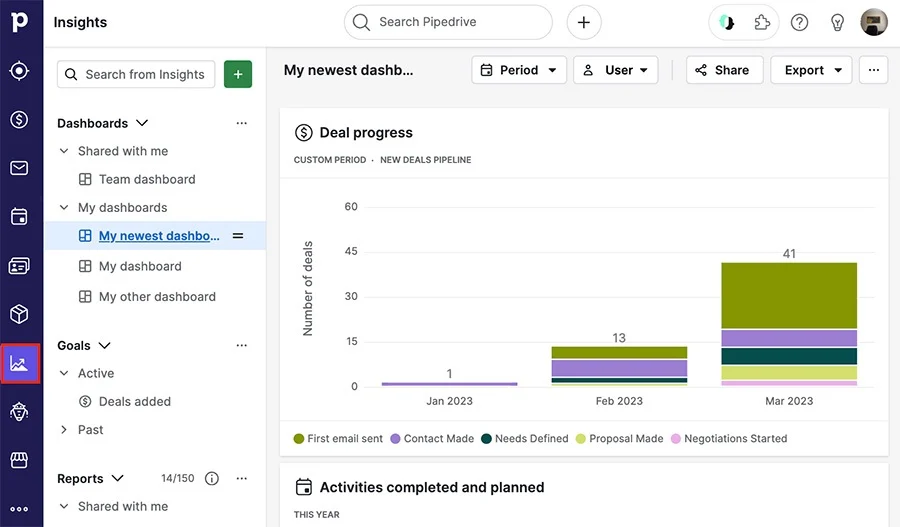900x527 pixels.
Task: Click the First email sent legend swatch
Action: click(299, 439)
